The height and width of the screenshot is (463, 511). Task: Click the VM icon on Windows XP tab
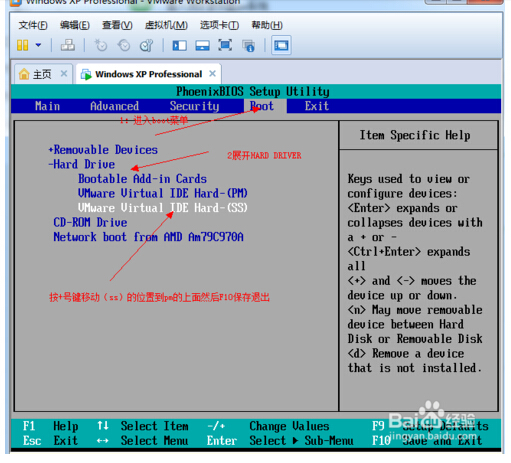(x=86, y=74)
